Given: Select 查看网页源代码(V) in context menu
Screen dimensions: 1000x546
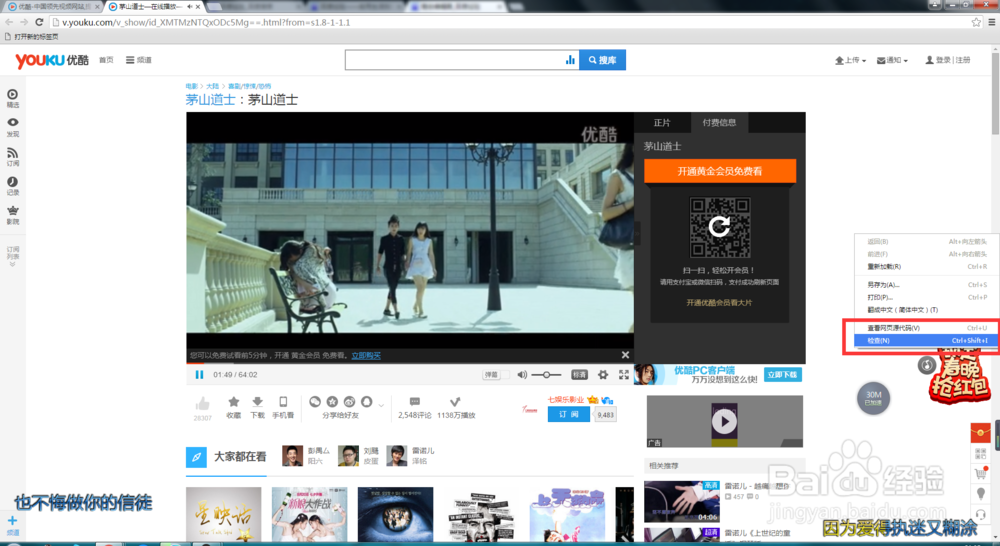Looking at the screenshot, I should pos(927,328).
